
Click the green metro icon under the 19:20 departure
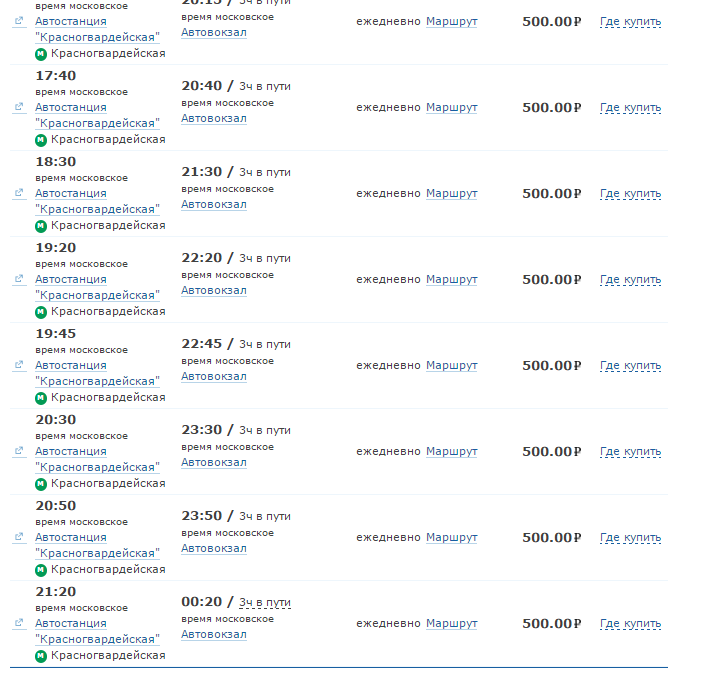41,312
